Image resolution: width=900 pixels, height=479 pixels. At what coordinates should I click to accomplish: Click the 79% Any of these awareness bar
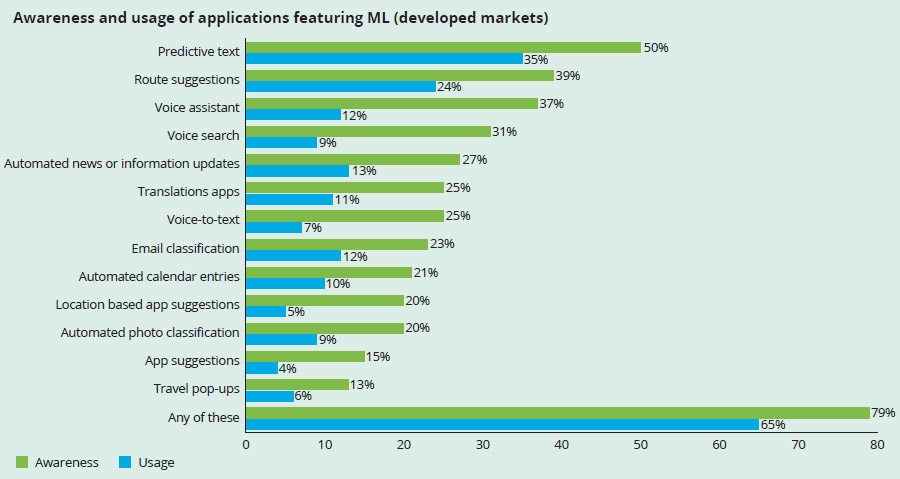coord(558,413)
